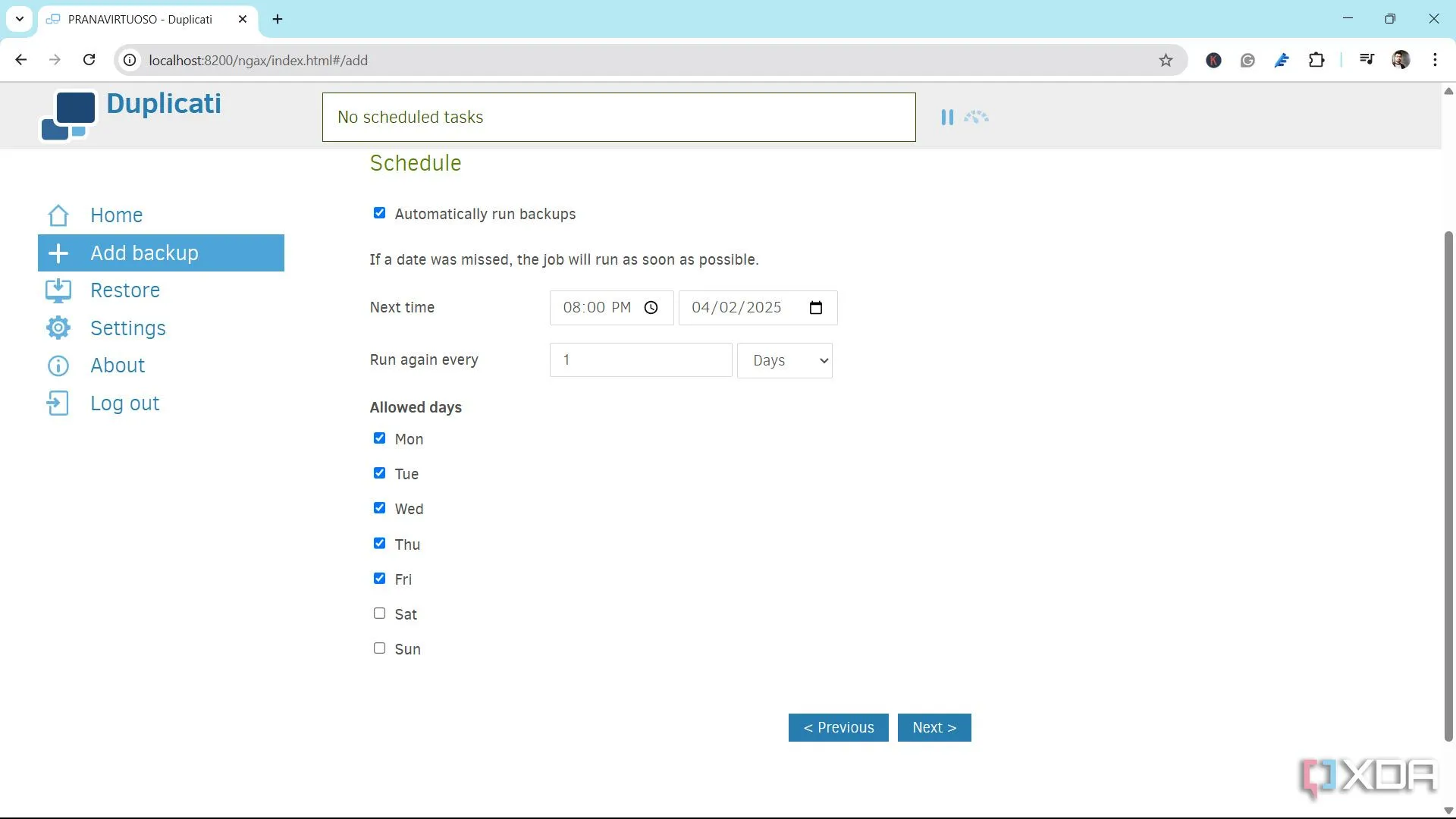The width and height of the screenshot is (1456, 819).
Task: Open Chrome three-dot menu
Action: coord(1435,60)
